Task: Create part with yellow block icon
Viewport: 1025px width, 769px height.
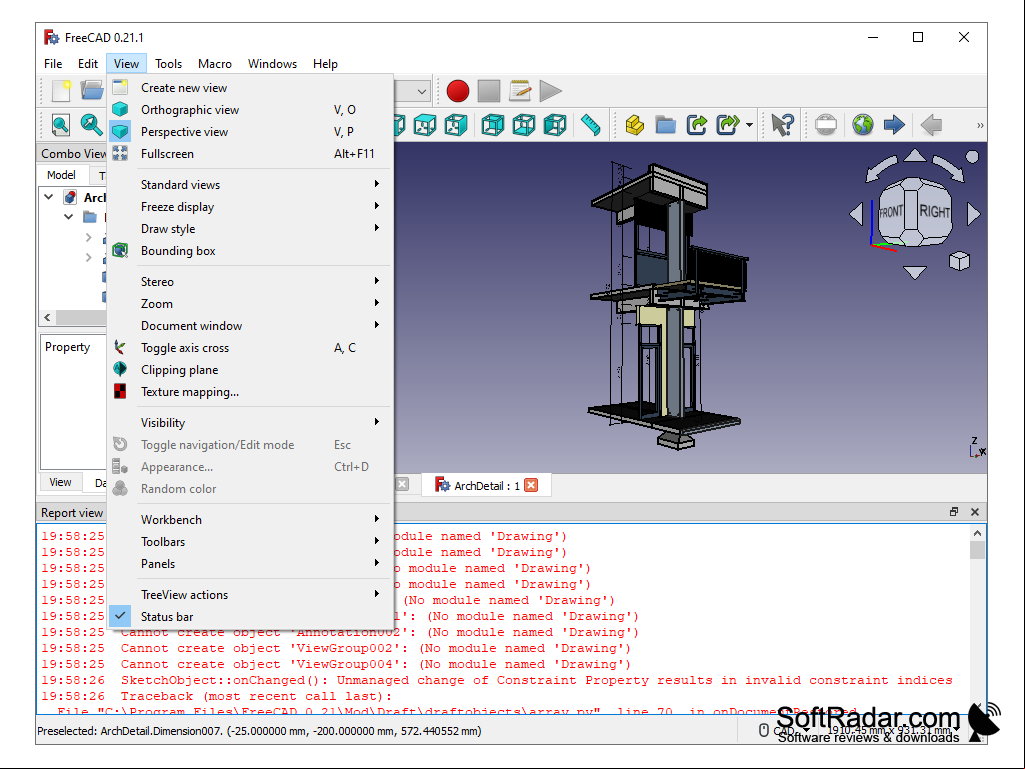Action: pyautogui.click(x=634, y=125)
